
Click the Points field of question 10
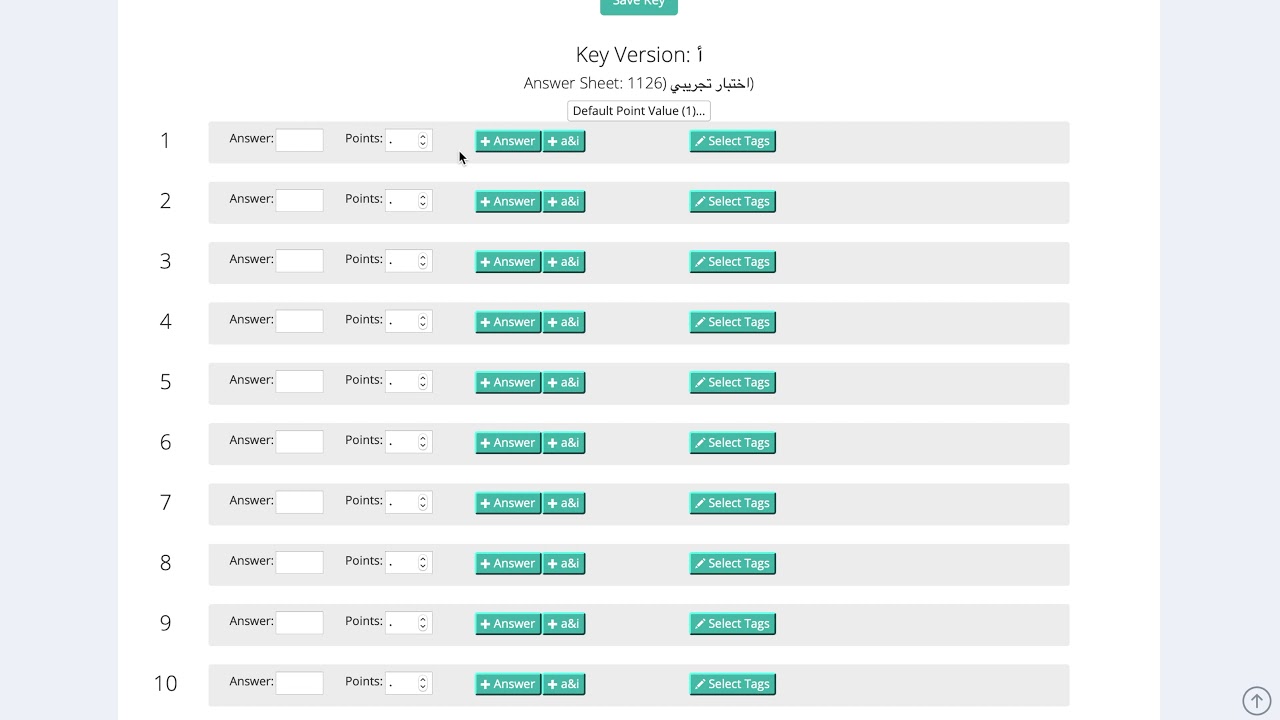402,684
